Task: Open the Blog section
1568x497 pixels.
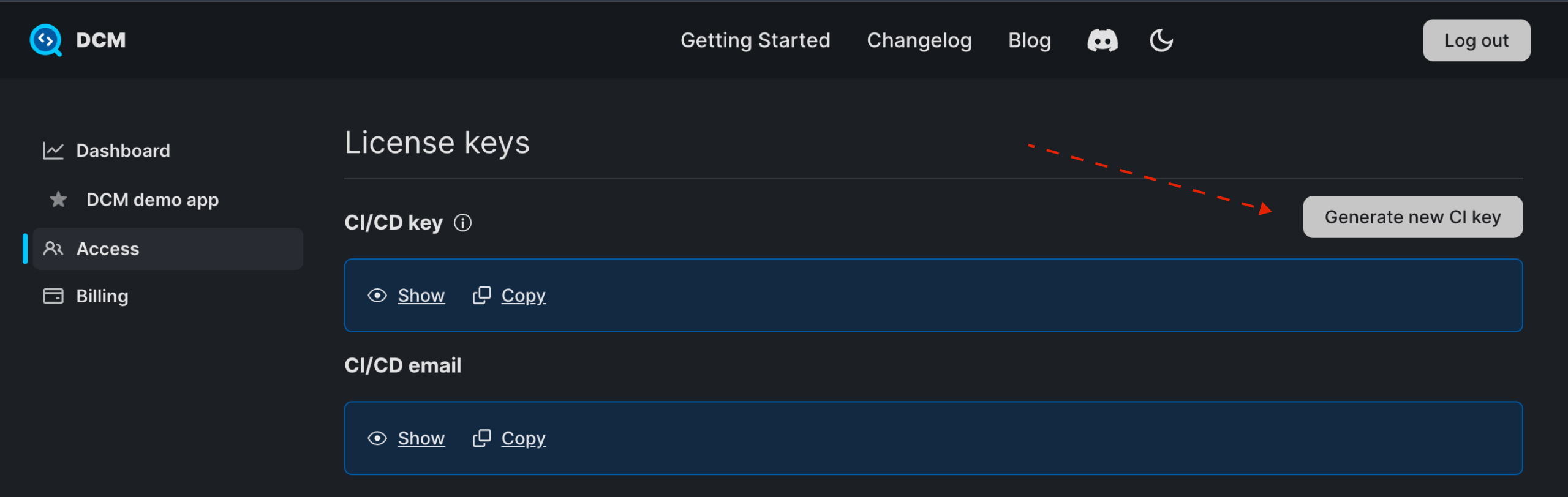Action: pyautogui.click(x=1029, y=40)
